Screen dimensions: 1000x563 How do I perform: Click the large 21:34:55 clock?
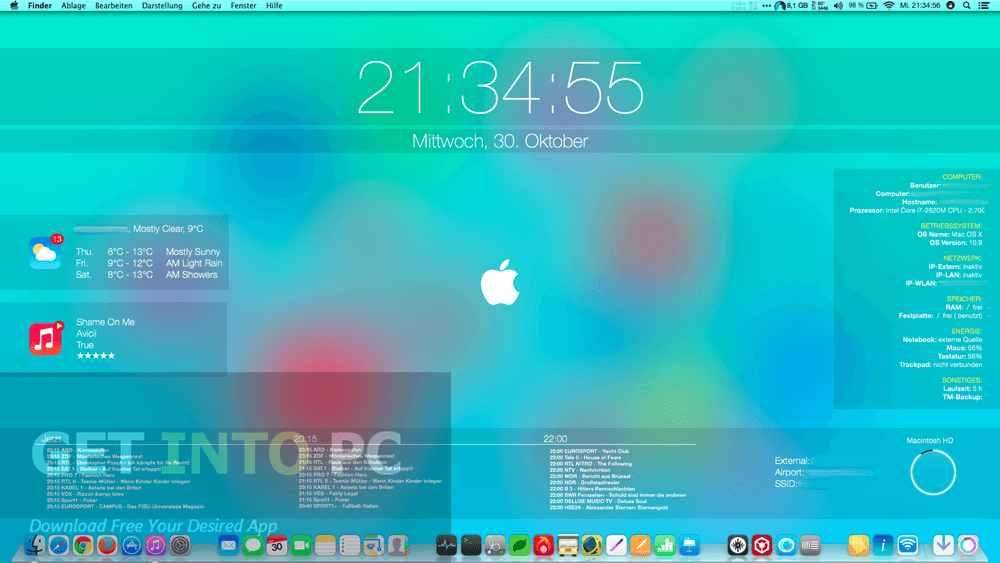pyautogui.click(x=500, y=88)
